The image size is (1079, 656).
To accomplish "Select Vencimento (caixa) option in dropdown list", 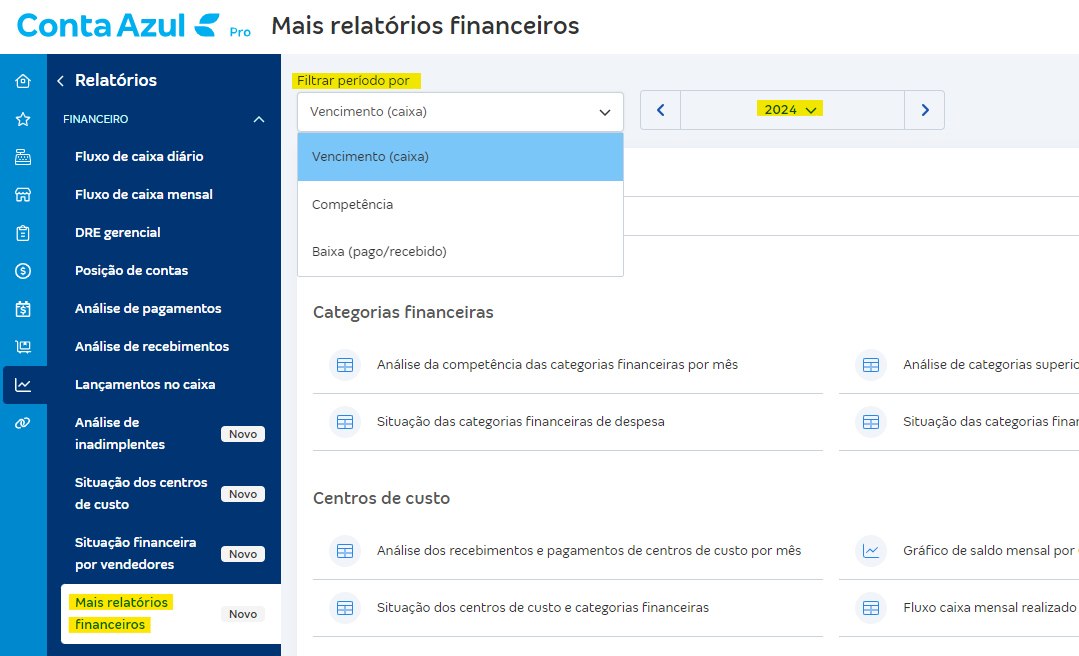I will point(460,157).
